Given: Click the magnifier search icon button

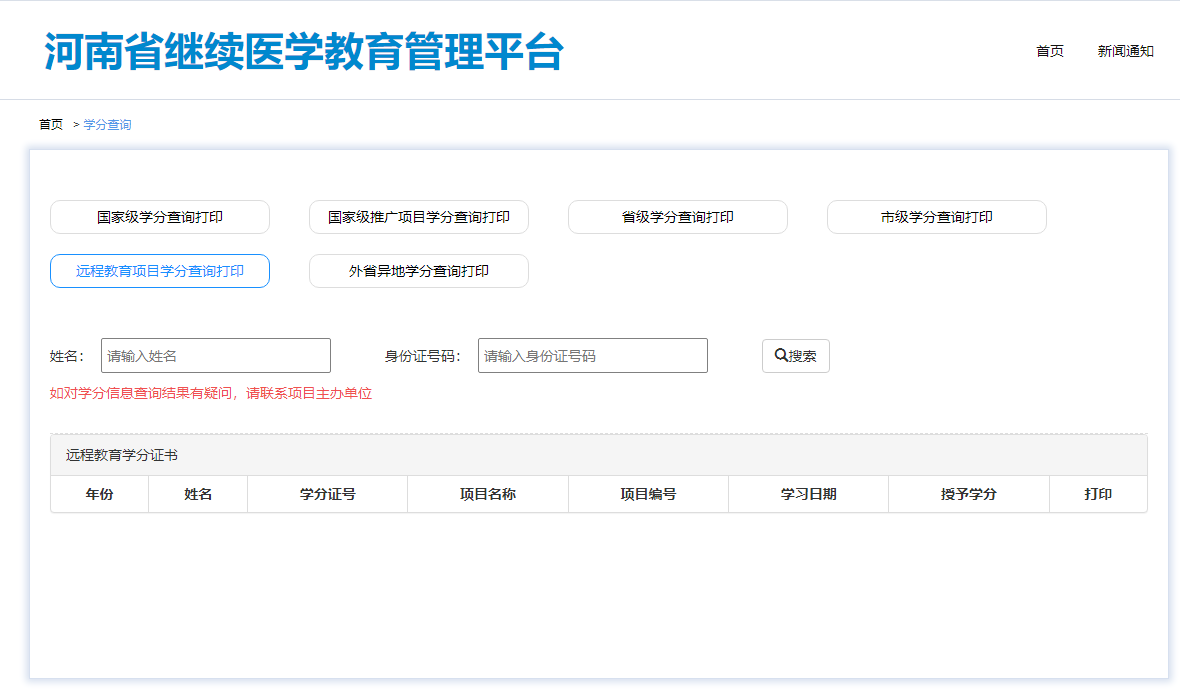Looking at the screenshot, I should click(x=795, y=356).
